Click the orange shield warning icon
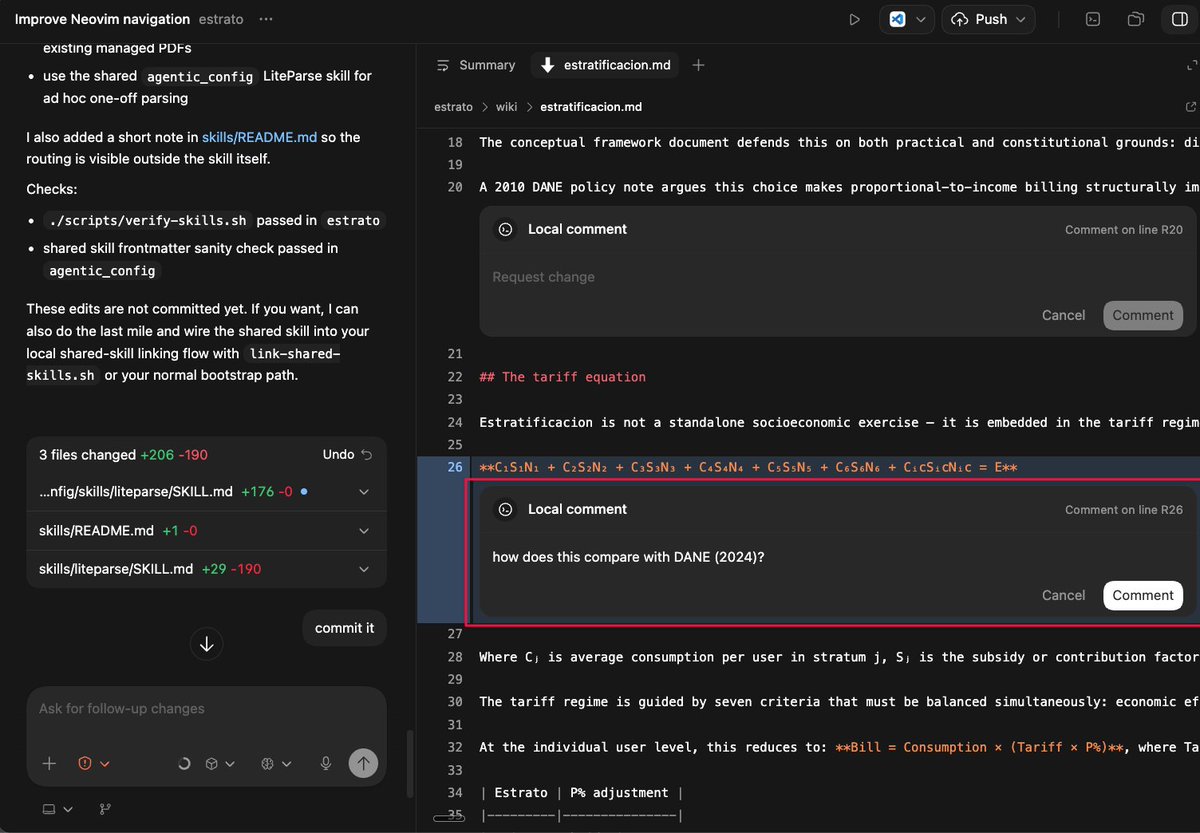 pyautogui.click(x=84, y=763)
